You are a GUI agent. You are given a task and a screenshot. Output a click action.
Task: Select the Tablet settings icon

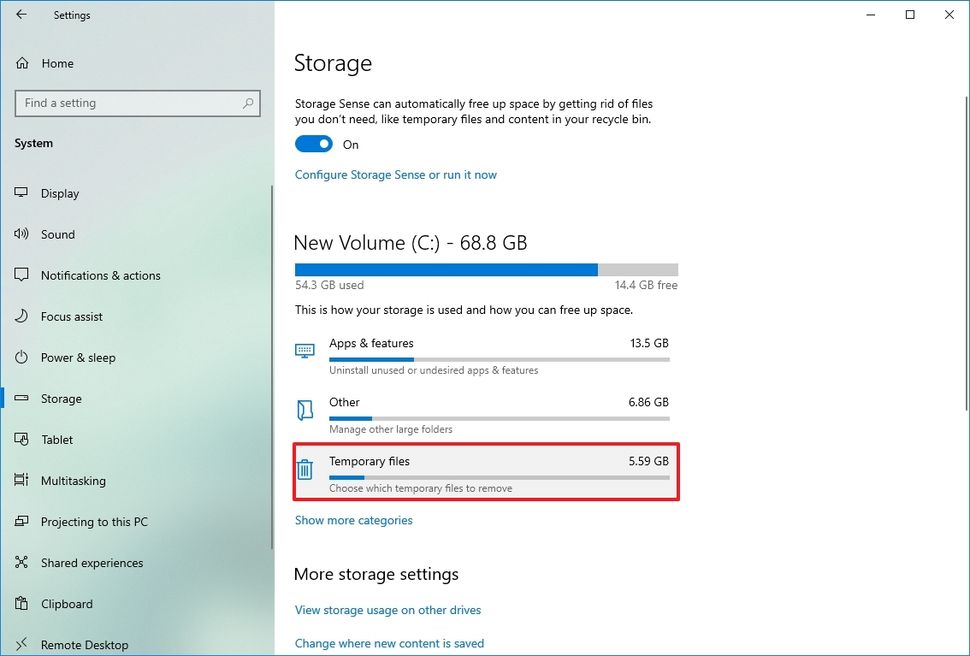[22, 439]
